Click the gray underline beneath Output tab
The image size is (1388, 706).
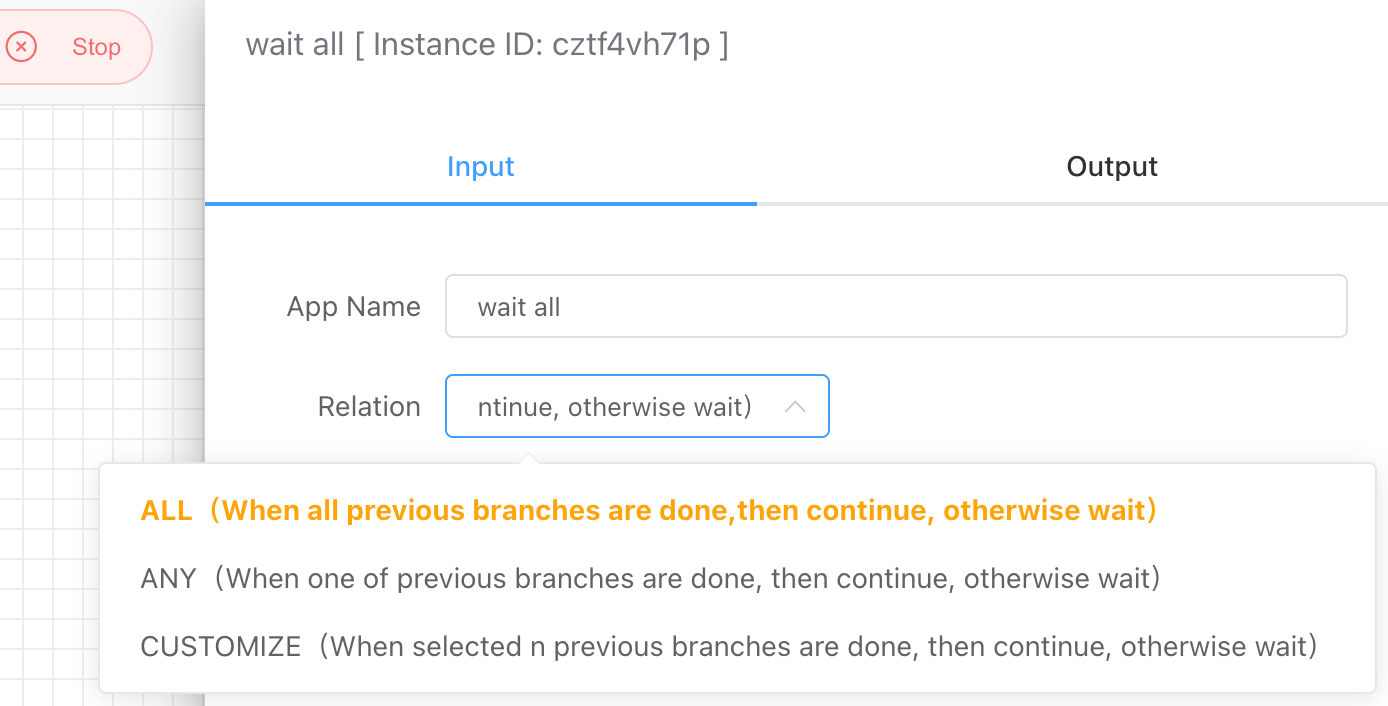tap(1071, 203)
